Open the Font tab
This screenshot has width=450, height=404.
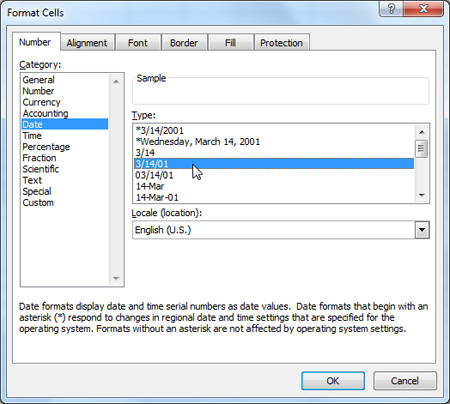pos(138,43)
